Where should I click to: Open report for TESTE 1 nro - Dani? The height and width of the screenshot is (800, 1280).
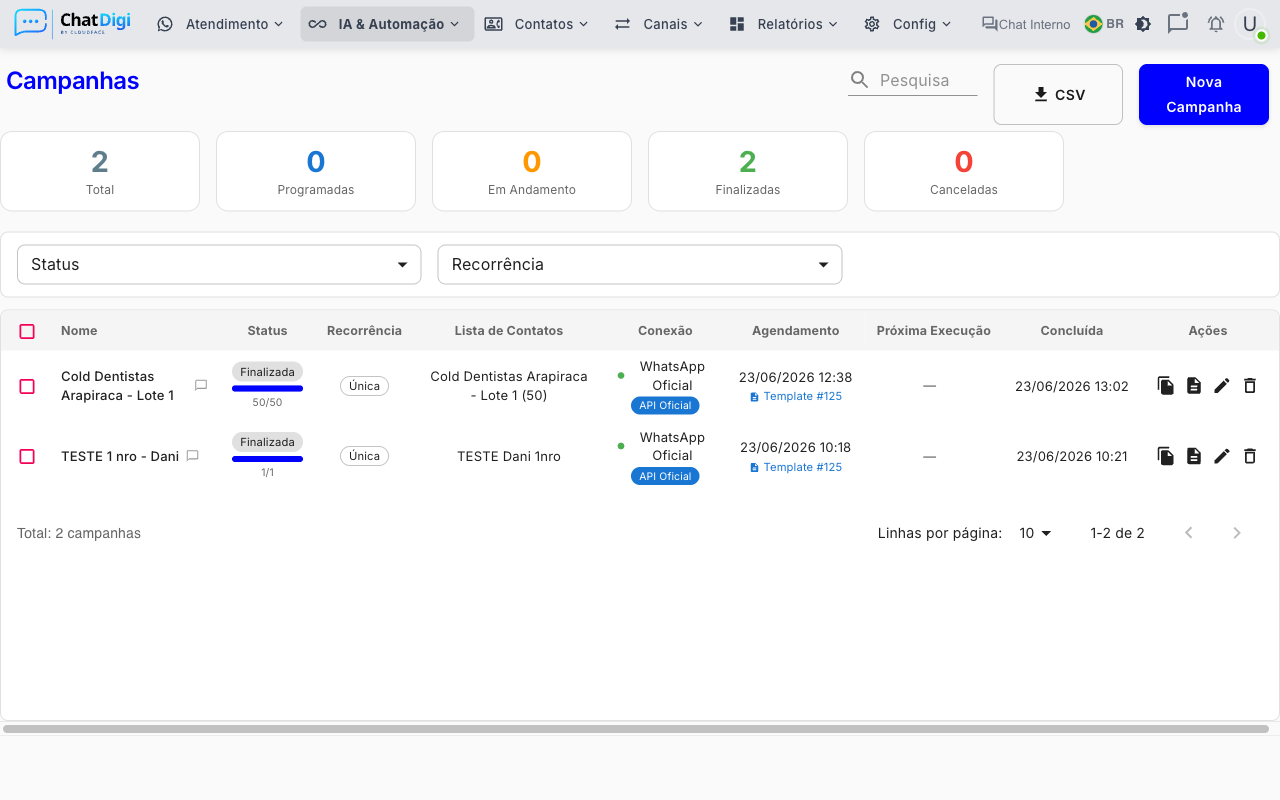tap(1194, 456)
